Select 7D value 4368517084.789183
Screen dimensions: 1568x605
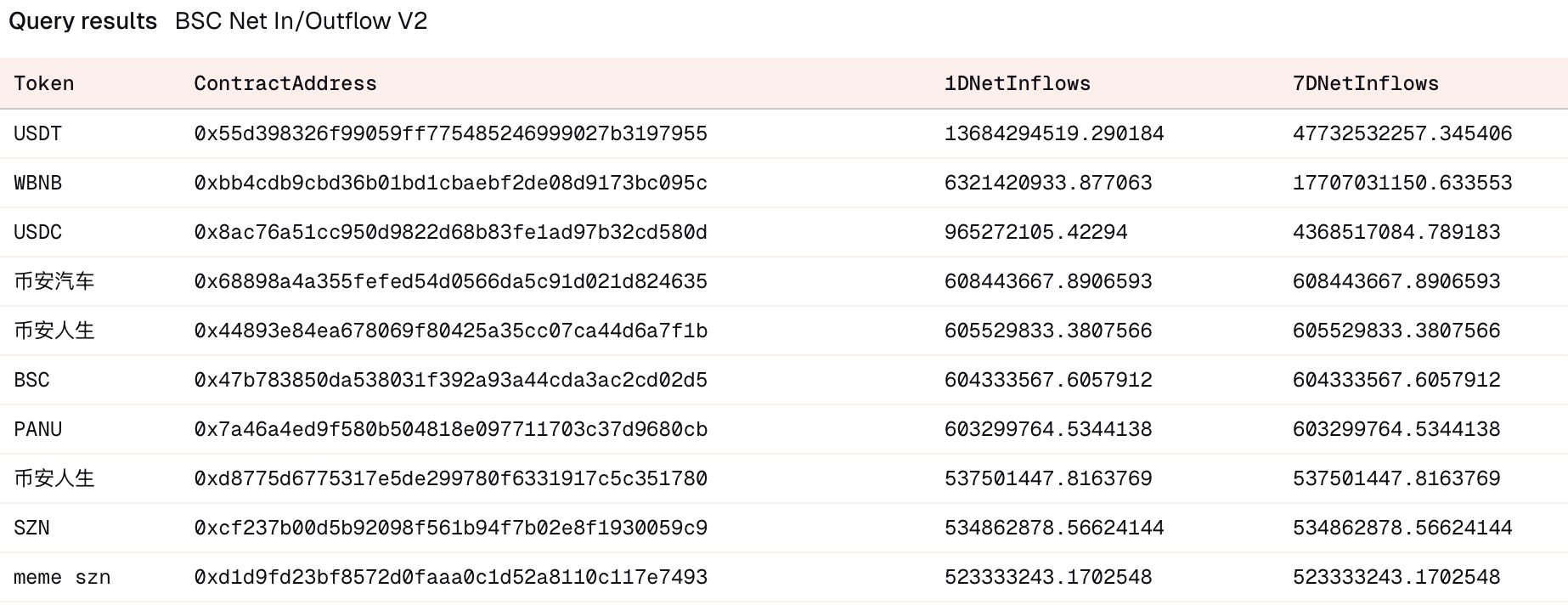[x=1396, y=232]
